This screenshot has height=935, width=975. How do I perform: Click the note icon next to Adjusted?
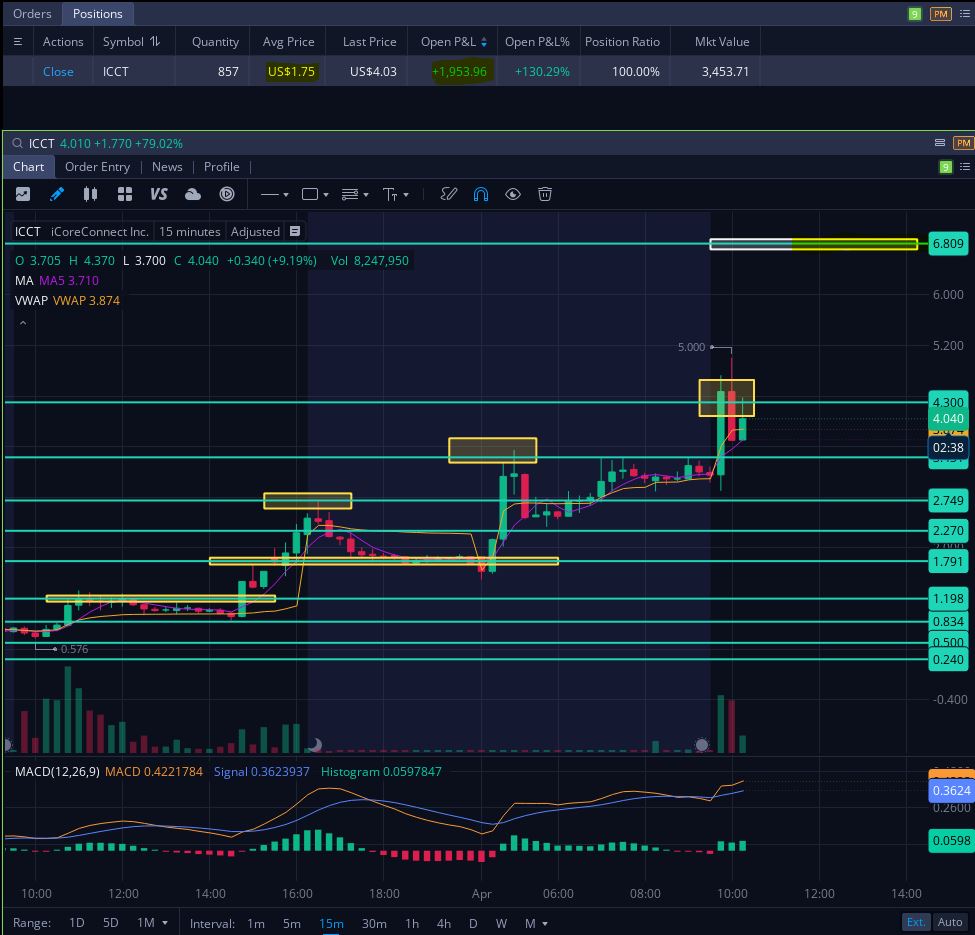pyautogui.click(x=295, y=231)
